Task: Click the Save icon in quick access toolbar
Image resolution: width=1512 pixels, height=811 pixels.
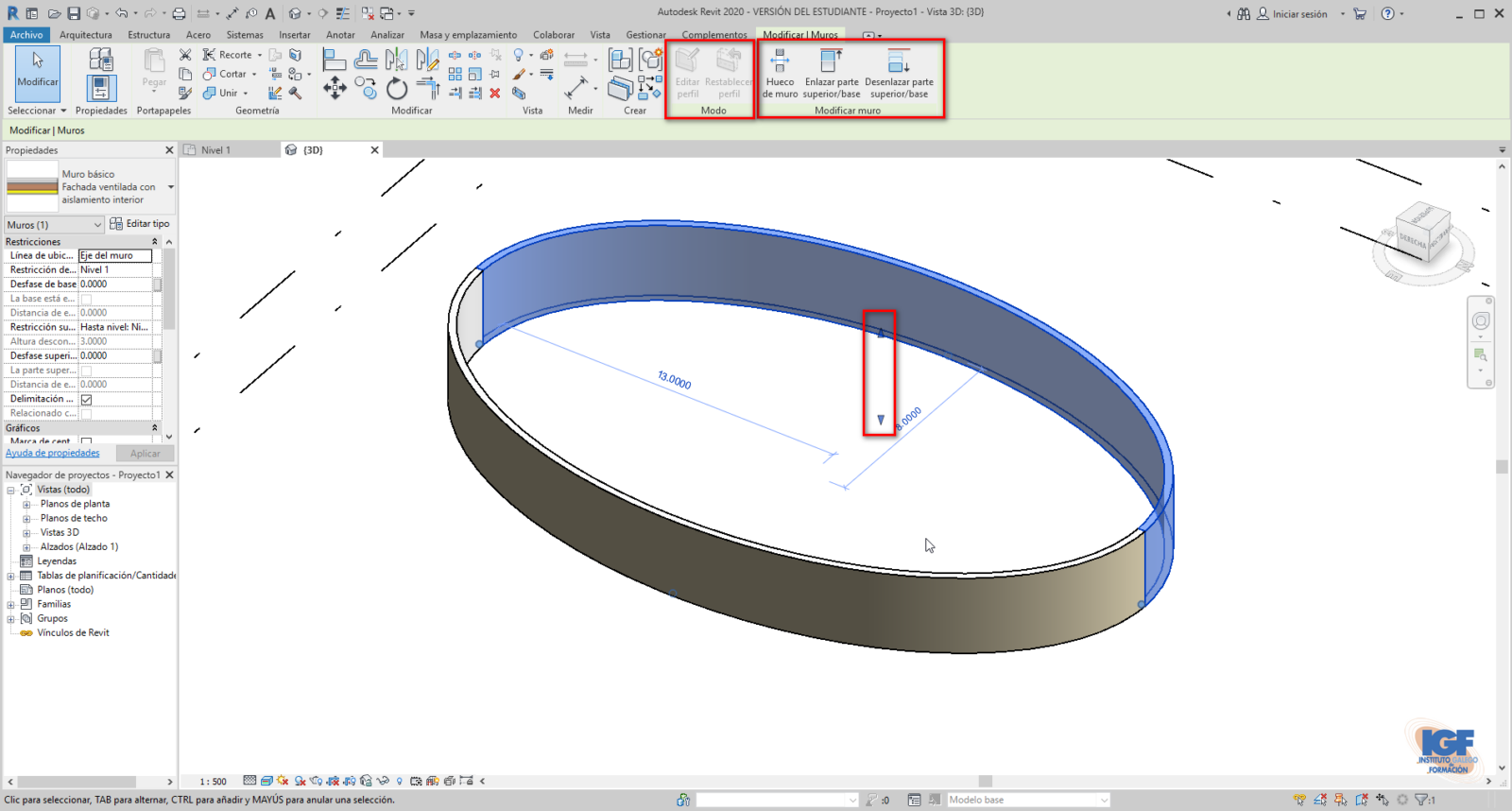Action: pyautogui.click(x=74, y=13)
